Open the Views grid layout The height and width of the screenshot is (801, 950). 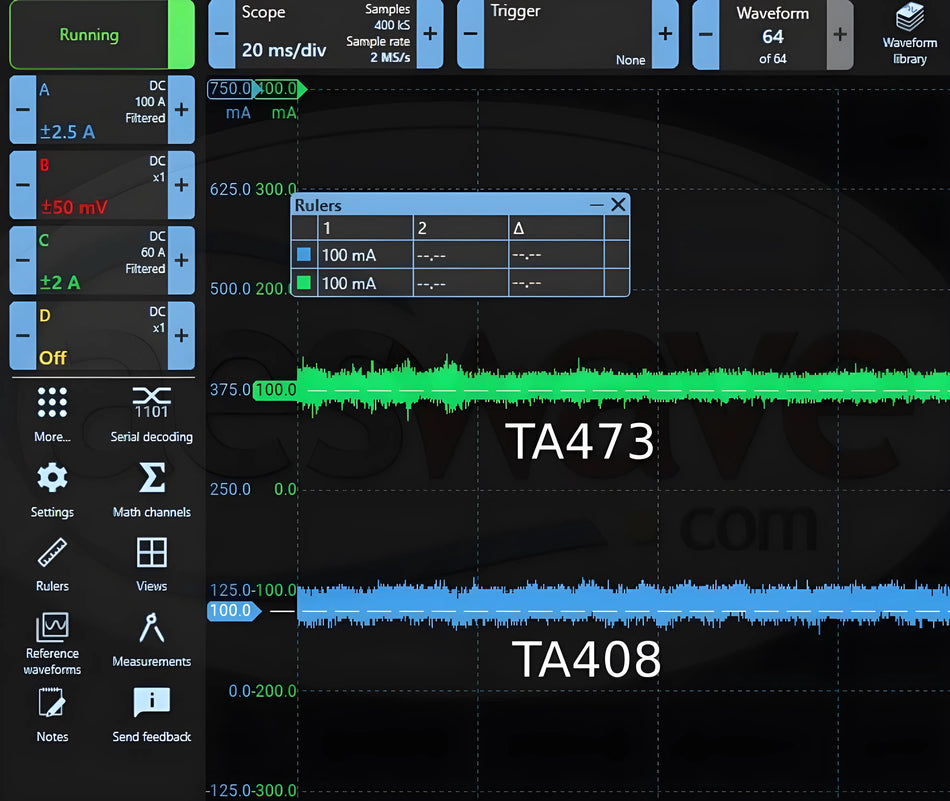(x=151, y=565)
